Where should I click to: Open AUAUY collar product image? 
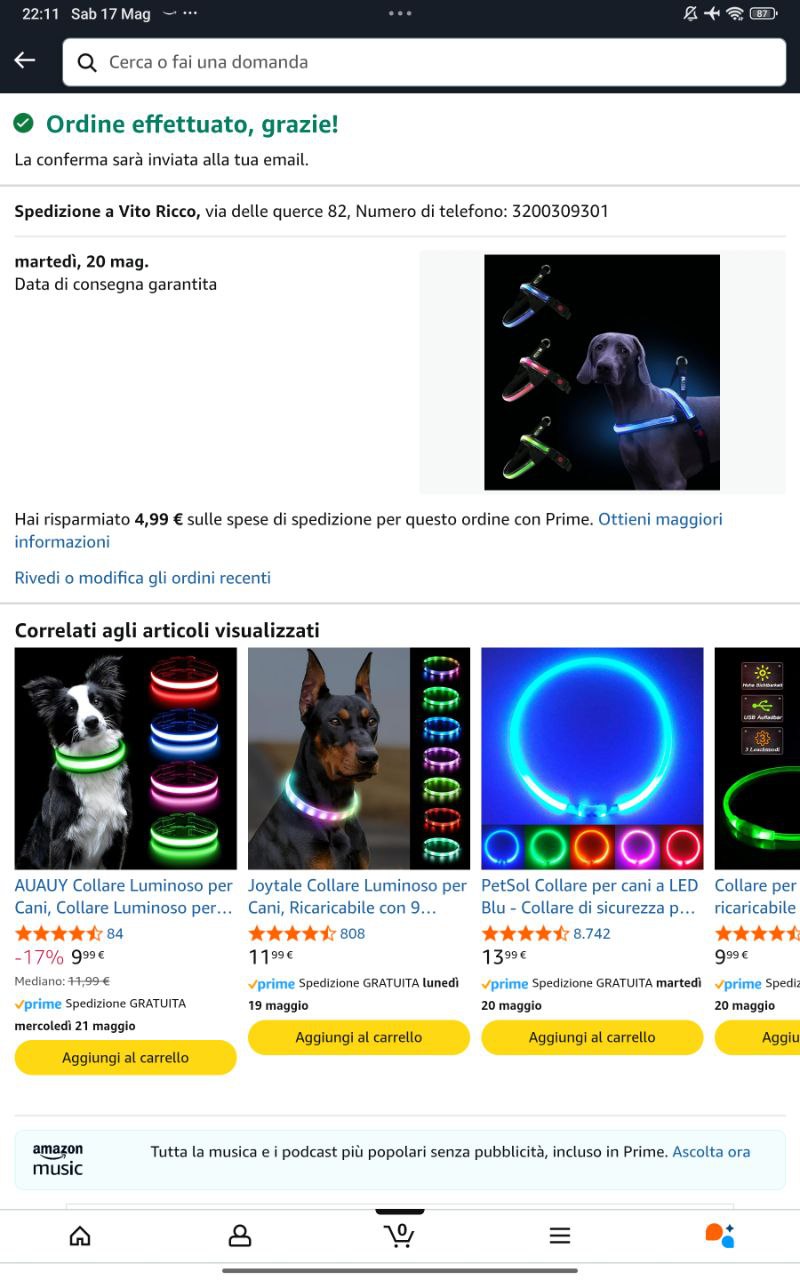coord(125,758)
